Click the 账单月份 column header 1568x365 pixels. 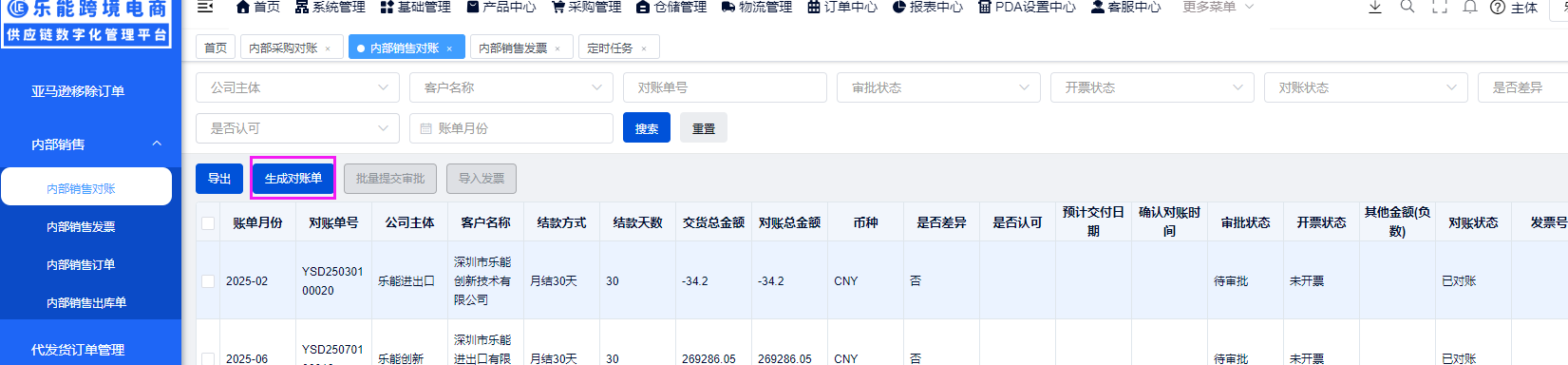point(257,222)
